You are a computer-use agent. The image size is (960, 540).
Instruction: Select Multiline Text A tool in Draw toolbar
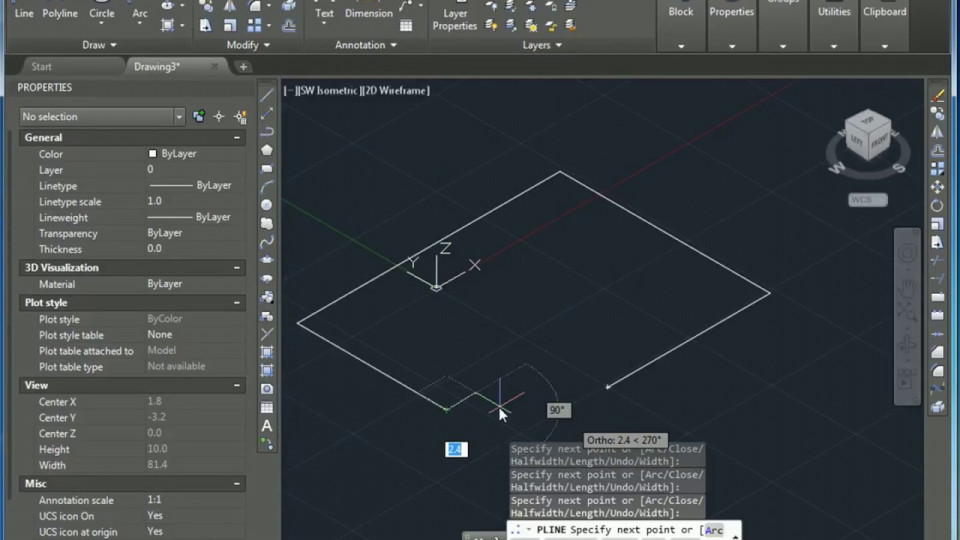(x=266, y=426)
